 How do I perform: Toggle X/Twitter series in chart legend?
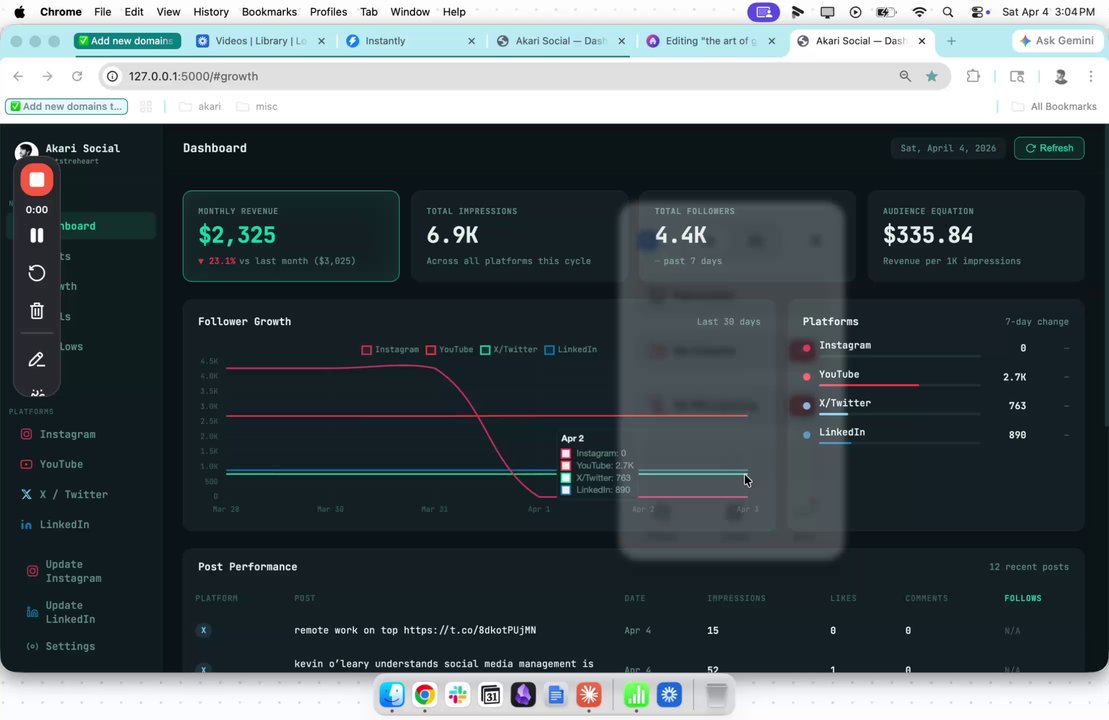pos(509,349)
